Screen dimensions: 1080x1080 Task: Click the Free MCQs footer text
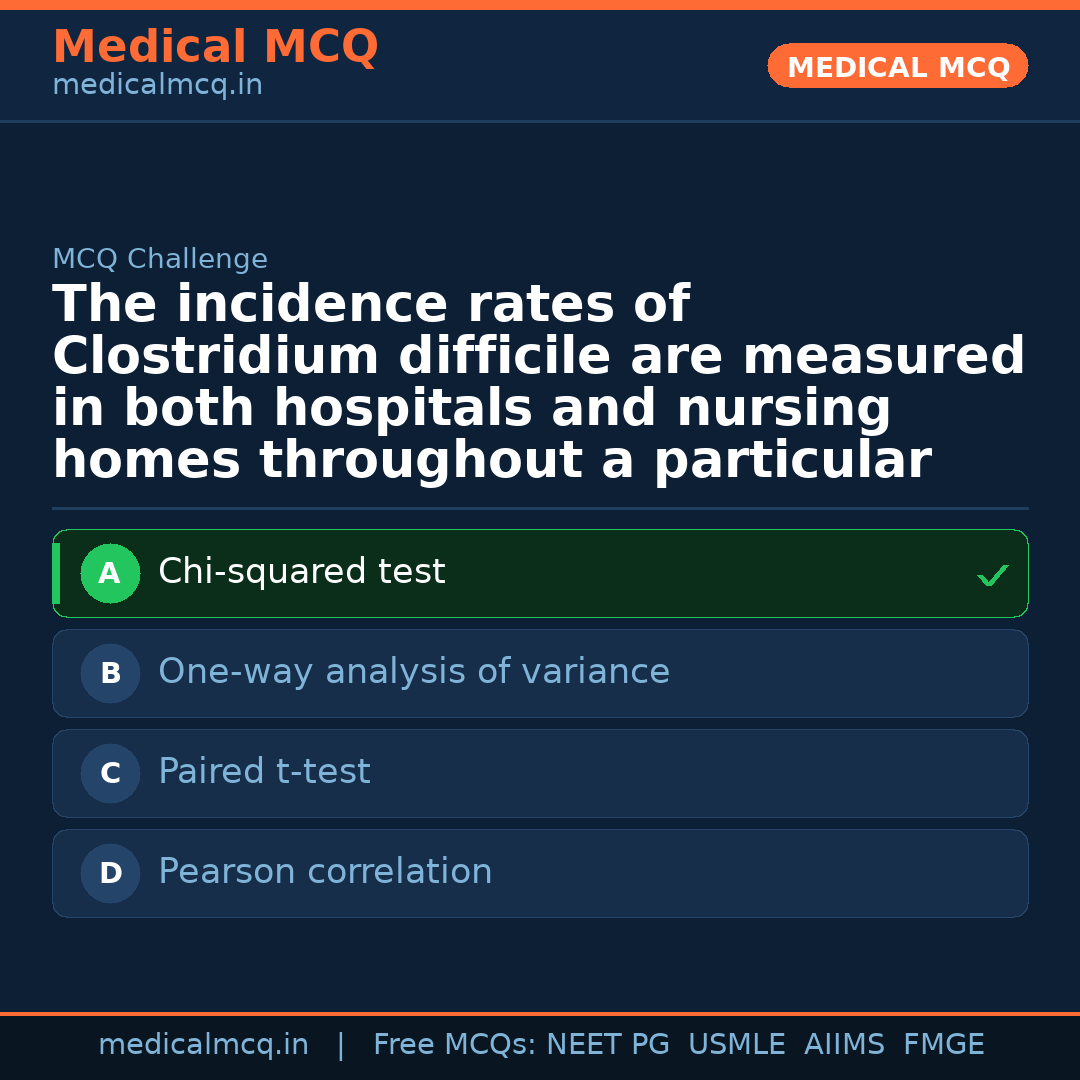[454, 1045]
